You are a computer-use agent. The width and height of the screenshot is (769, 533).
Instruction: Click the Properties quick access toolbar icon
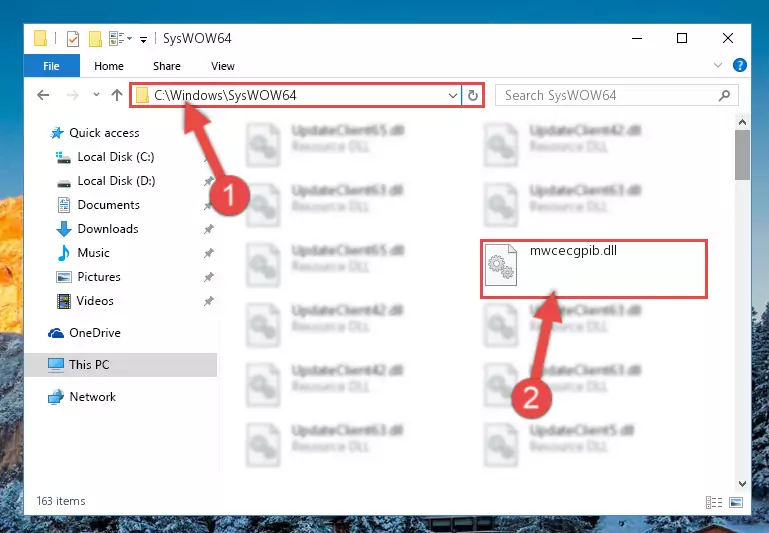click(73, 38)
